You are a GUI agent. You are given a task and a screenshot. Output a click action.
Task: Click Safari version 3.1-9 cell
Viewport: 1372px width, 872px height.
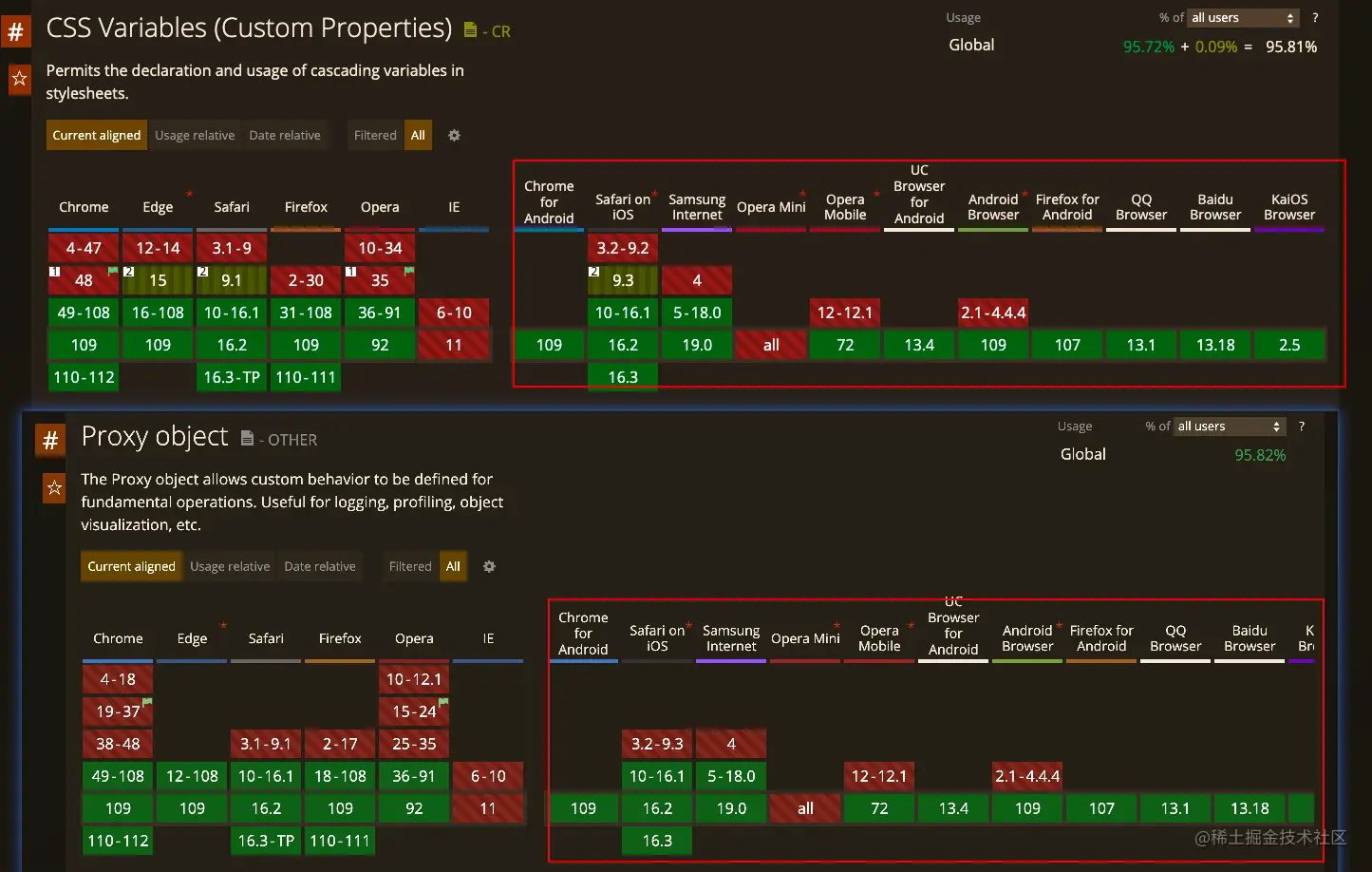[x=232, y=248]
